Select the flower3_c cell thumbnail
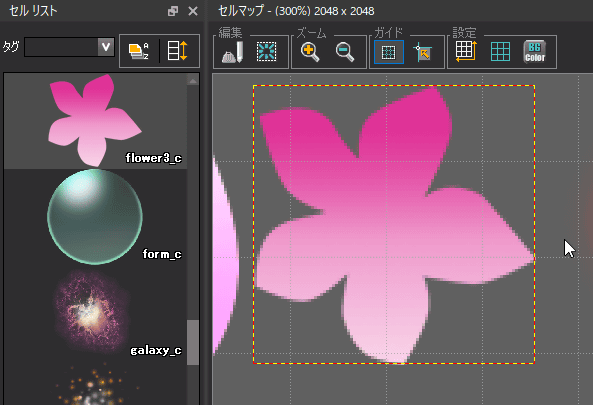Screen dimensions: 593x405 tap(96, 121)
